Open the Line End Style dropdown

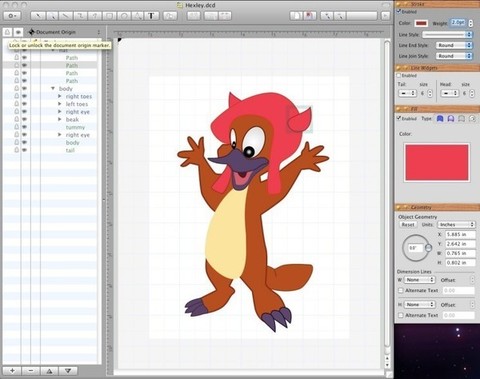coord(454,45)
